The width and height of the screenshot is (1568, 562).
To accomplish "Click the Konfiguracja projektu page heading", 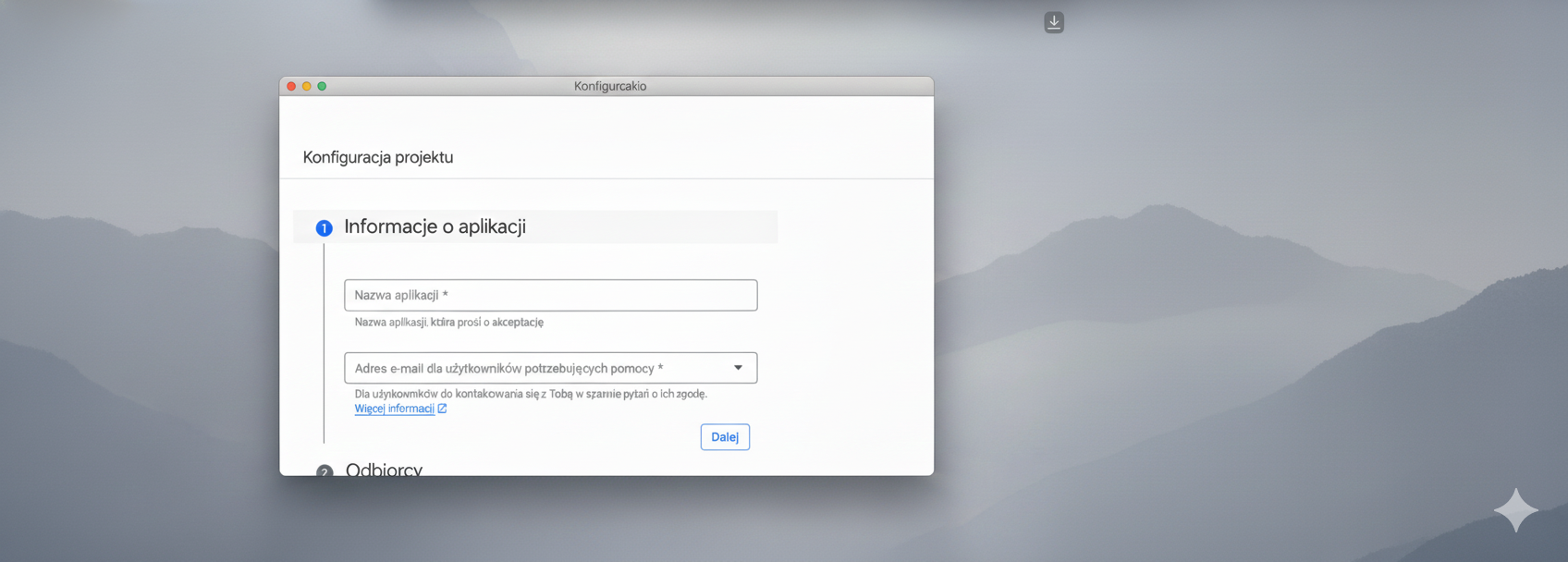I will 378,157.
